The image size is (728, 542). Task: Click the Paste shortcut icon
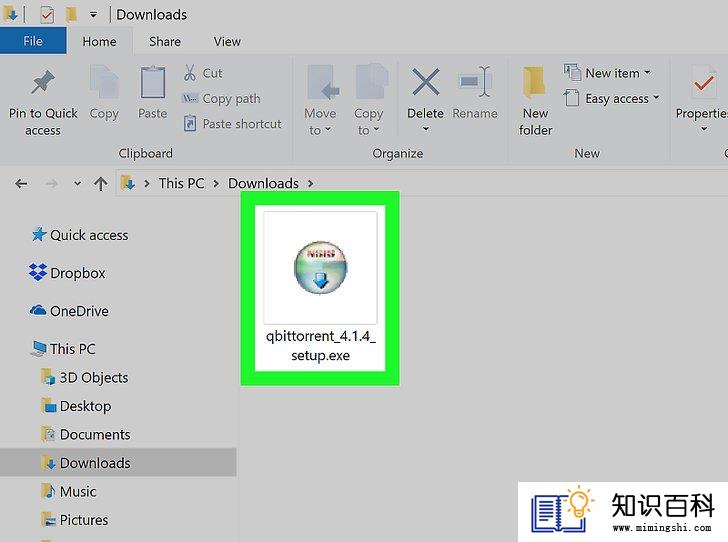coord(189,124)
